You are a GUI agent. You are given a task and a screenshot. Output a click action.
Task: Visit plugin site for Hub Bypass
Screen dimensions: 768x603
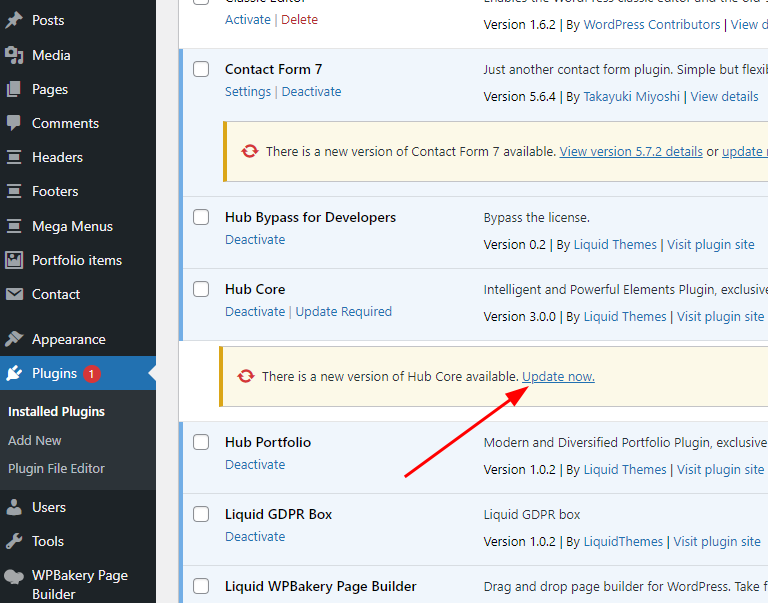[x=710, y=244]
